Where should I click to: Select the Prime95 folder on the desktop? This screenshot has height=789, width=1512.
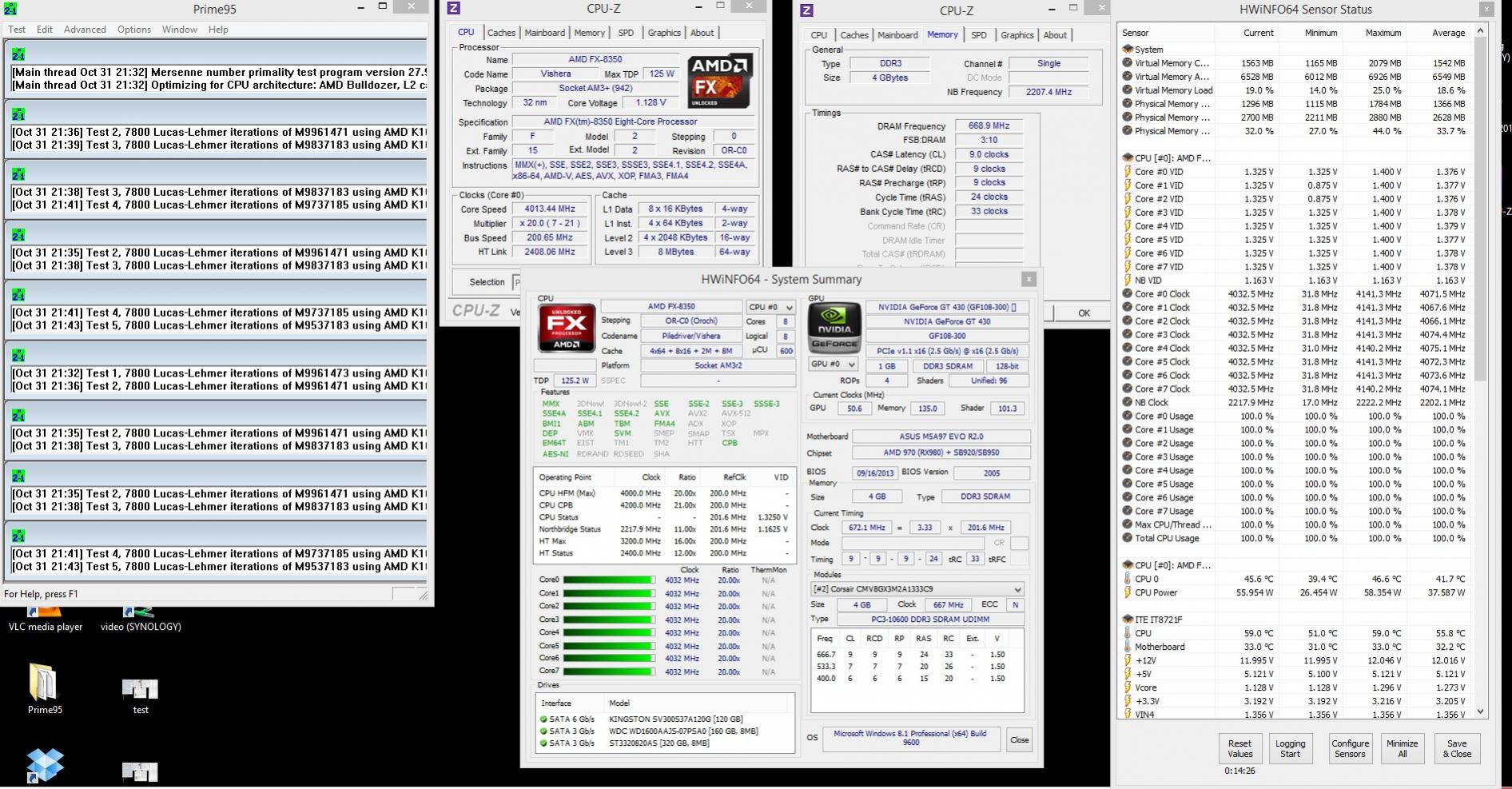[x=44, y=688]
